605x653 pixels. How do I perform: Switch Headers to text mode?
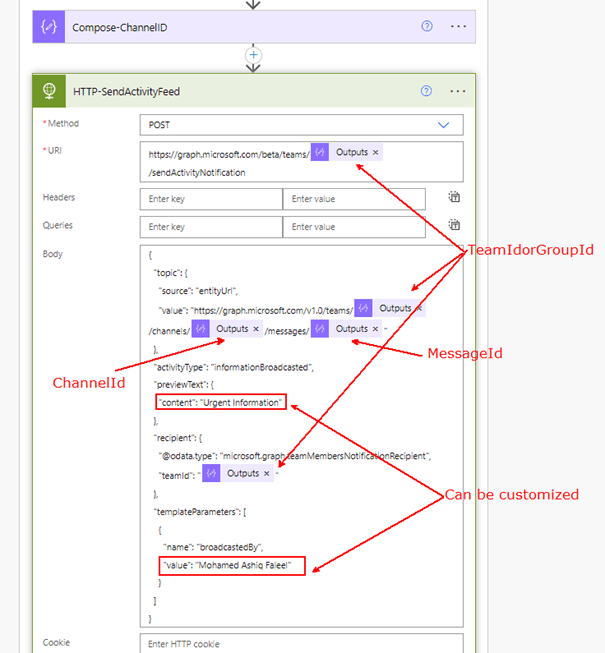(x=454, y=198)
